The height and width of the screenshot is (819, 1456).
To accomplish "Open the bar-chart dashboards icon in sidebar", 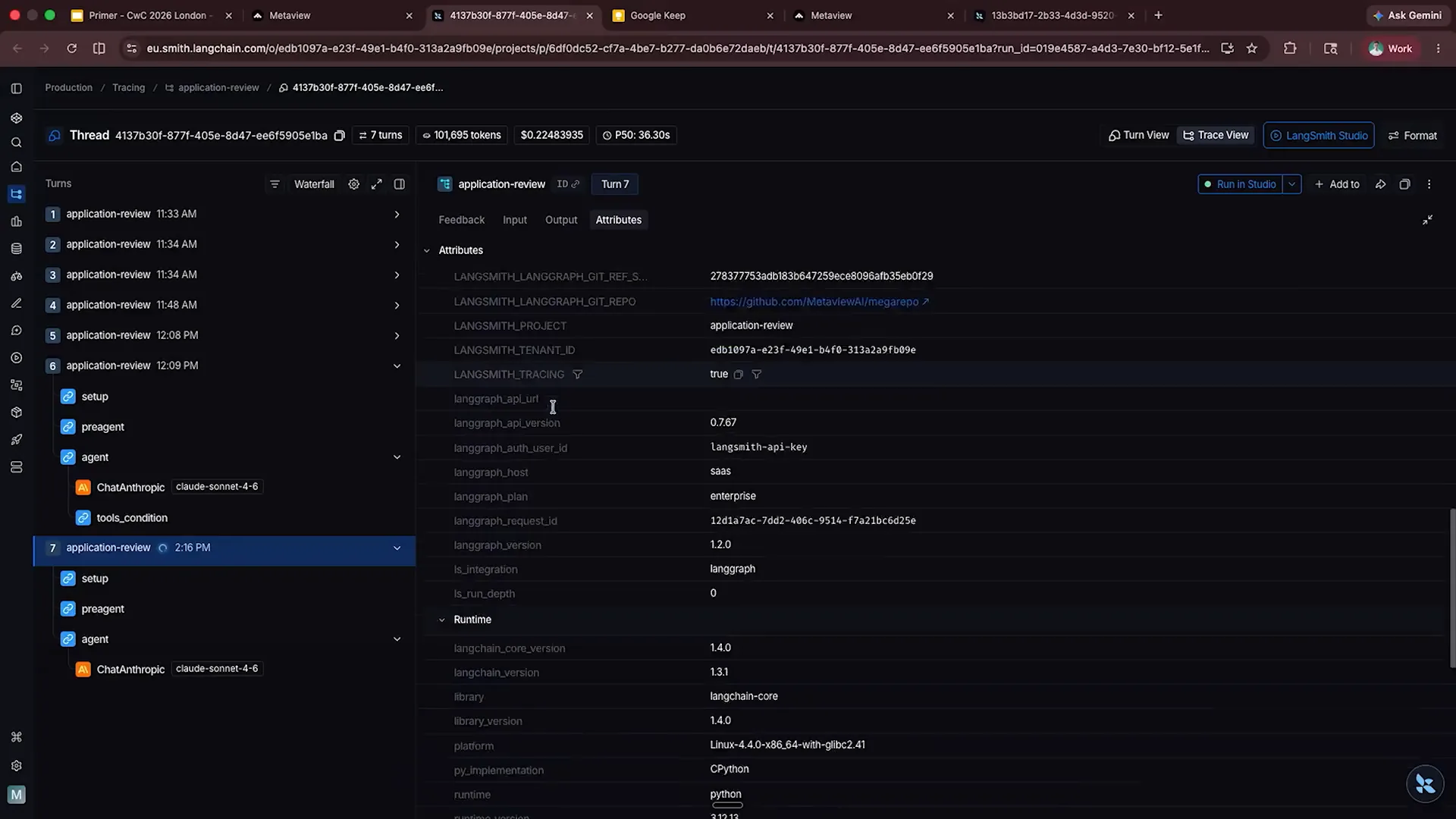I will pos(17,221).
